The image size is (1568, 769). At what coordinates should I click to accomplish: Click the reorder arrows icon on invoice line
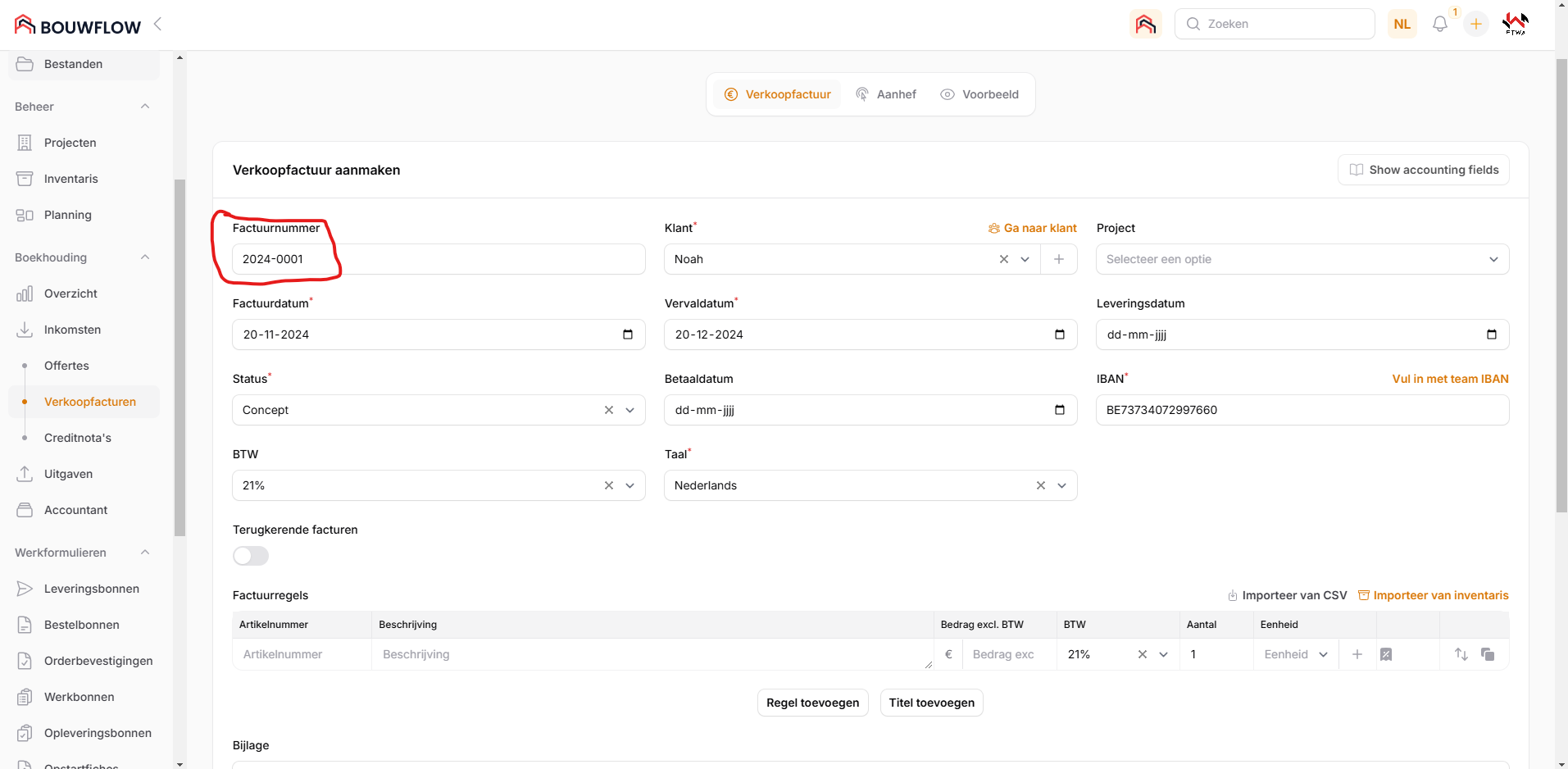(1461, 654)
